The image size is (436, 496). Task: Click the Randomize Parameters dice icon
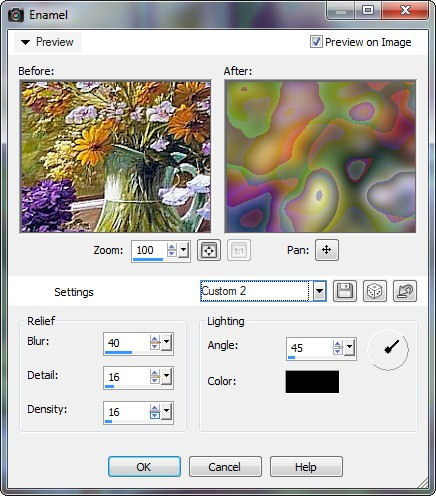click(x=375, y=291)
